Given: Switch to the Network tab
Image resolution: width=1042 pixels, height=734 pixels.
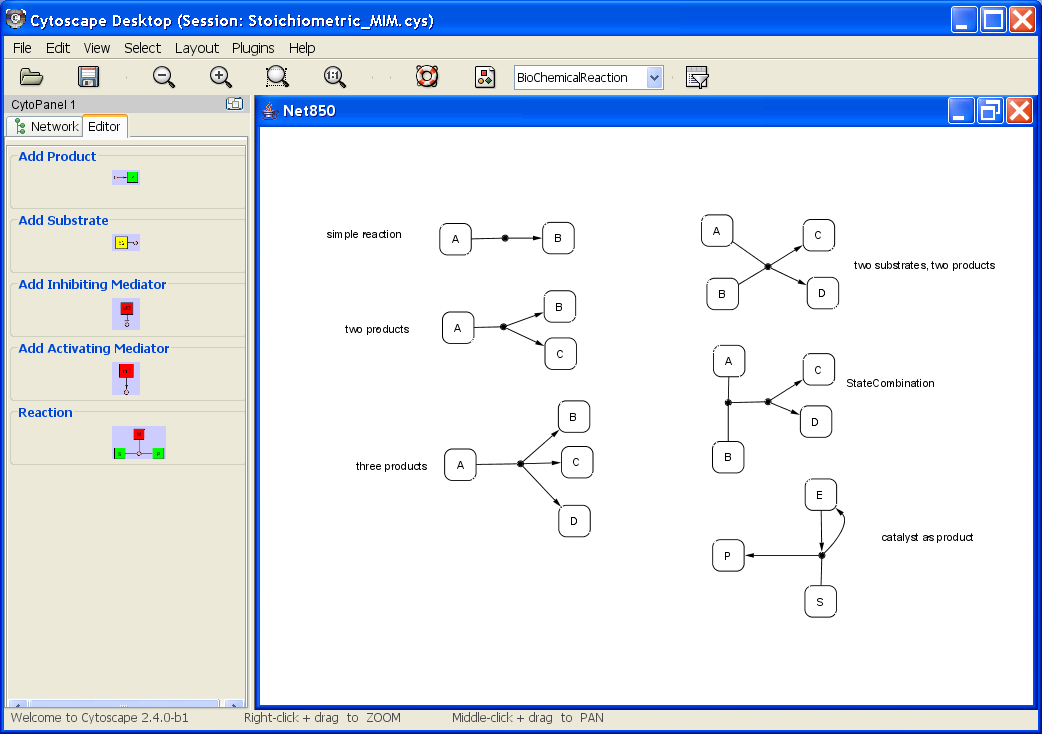Looking at the screenshot, I should pyautogui.click(x=46, y=126).
